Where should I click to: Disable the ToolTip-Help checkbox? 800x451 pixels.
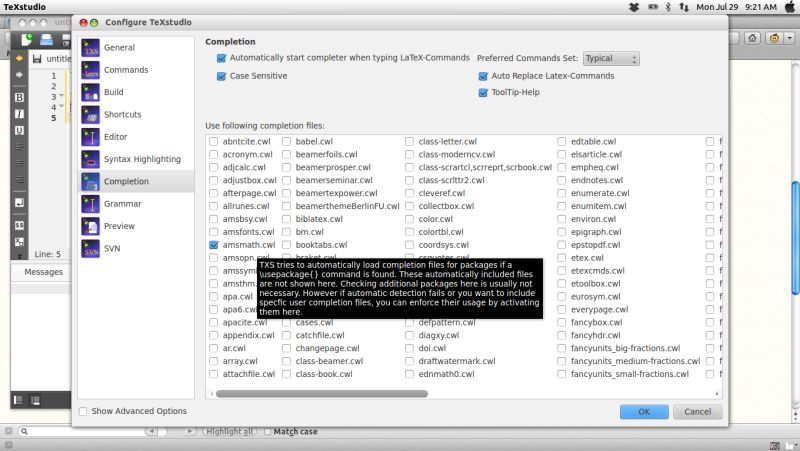[483, 93]
